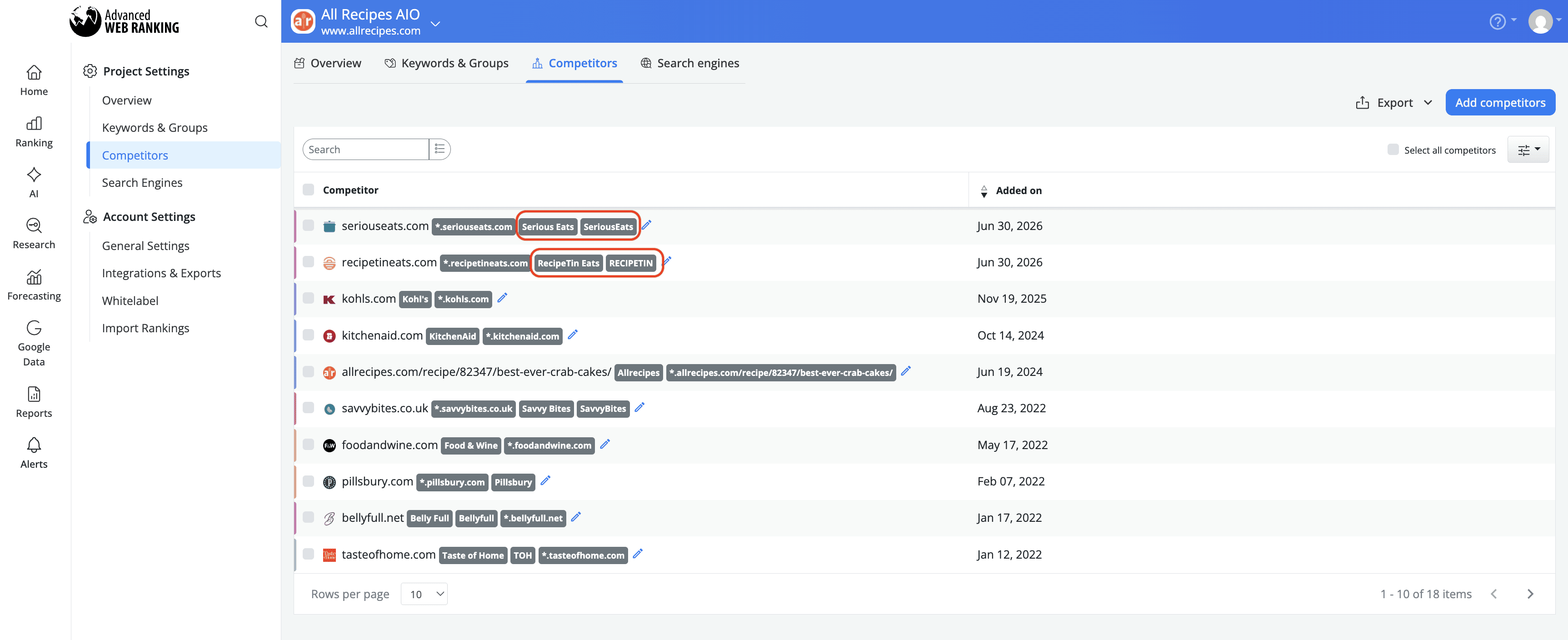Switch to the Search engines tab
Screen dimensions: 1568x640
coord(690,63)
